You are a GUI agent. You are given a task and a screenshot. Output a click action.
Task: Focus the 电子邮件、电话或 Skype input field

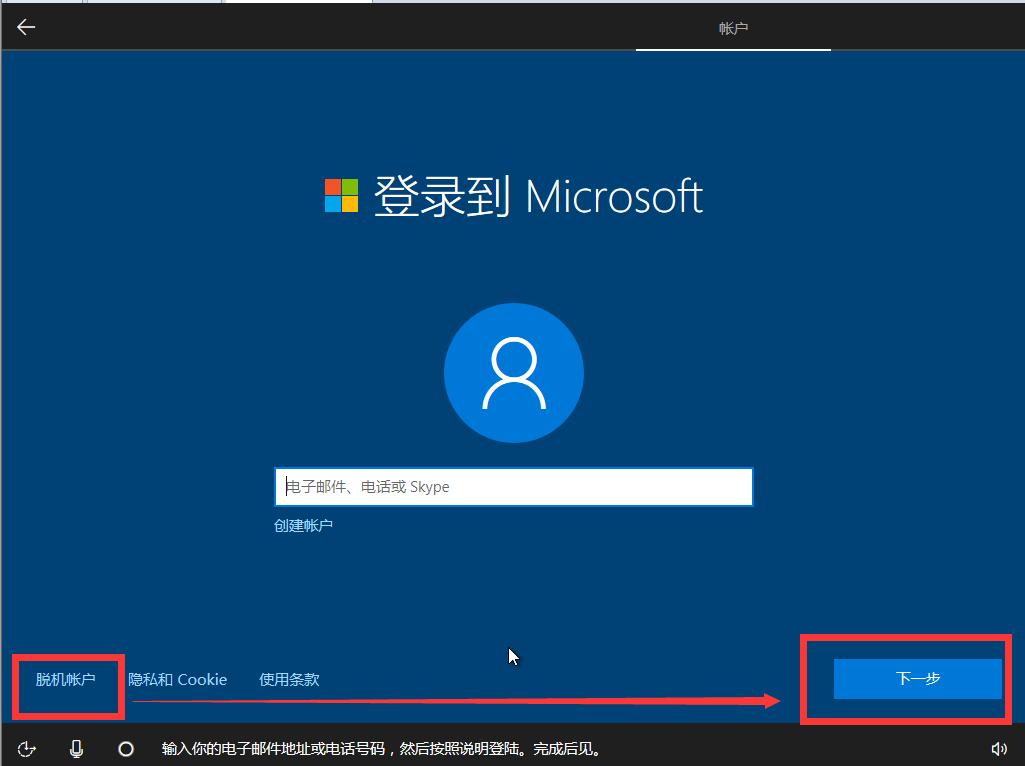pyautogui.click(x=513, y=487)
